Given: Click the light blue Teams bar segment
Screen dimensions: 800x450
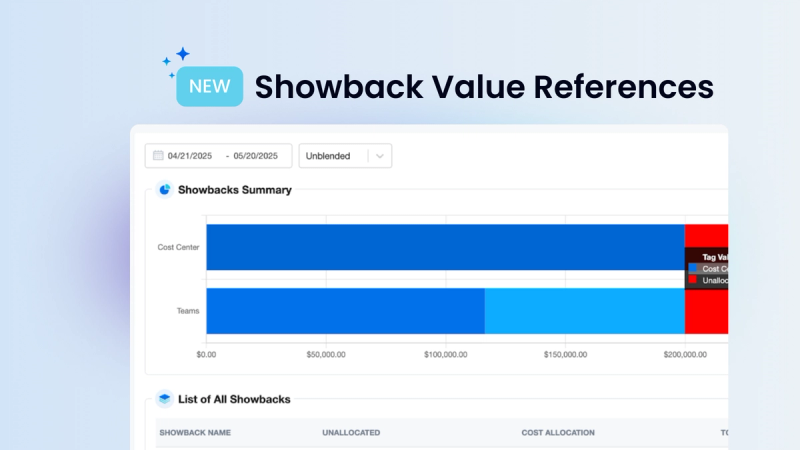Looking at the screenshot, I should pos(585,311).
